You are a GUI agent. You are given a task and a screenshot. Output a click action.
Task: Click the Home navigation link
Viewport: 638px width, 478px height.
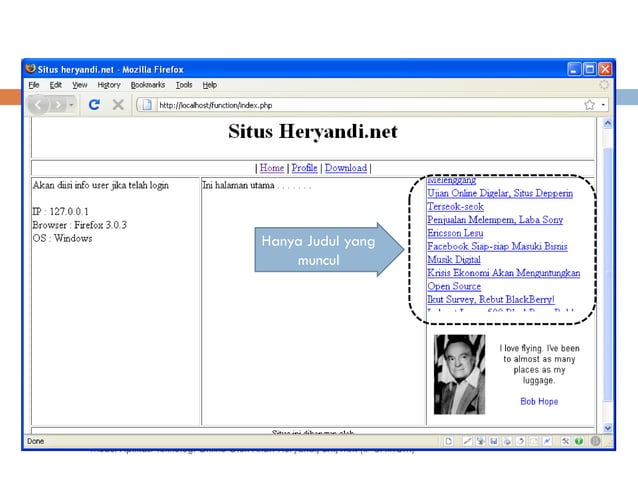tap(272, 168)
